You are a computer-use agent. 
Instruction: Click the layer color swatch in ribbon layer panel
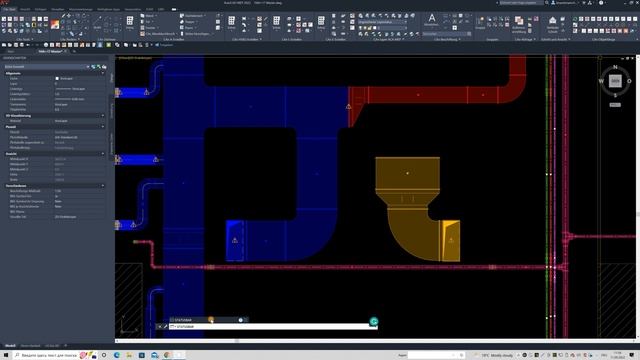point(376,28)
